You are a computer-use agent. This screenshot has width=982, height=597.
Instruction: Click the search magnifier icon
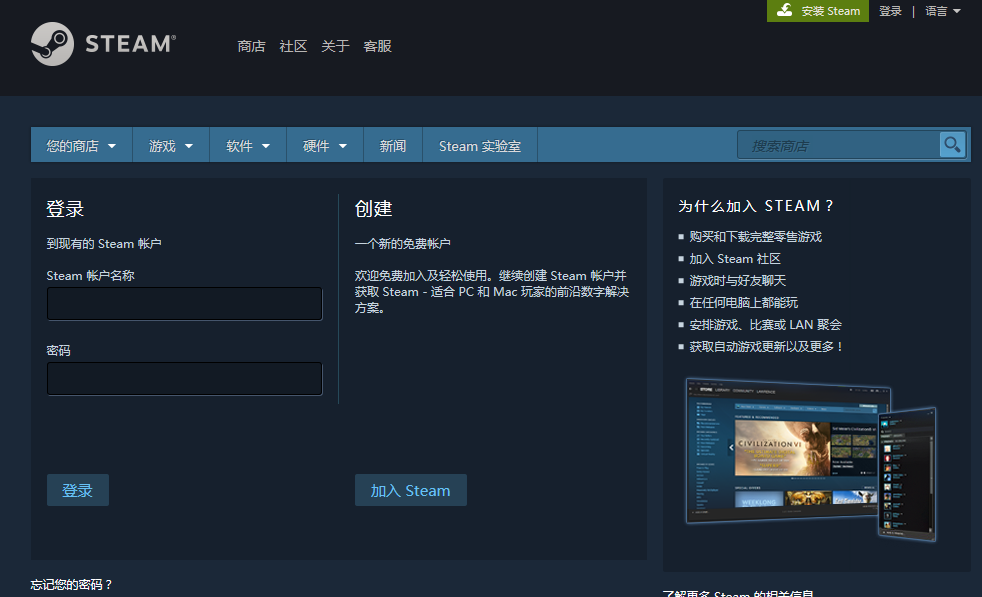coord(952,145)
